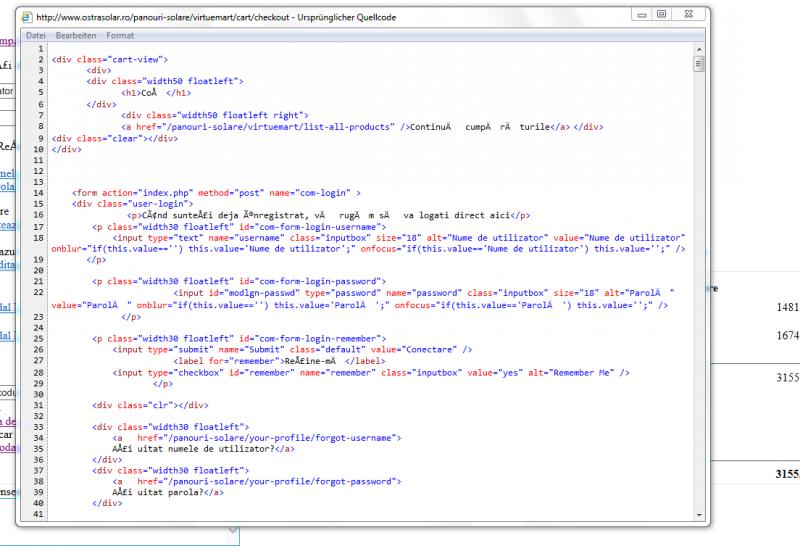800x551 pixels.
Task: Open the Bearbeiten menu
Action: pos(76,35)
